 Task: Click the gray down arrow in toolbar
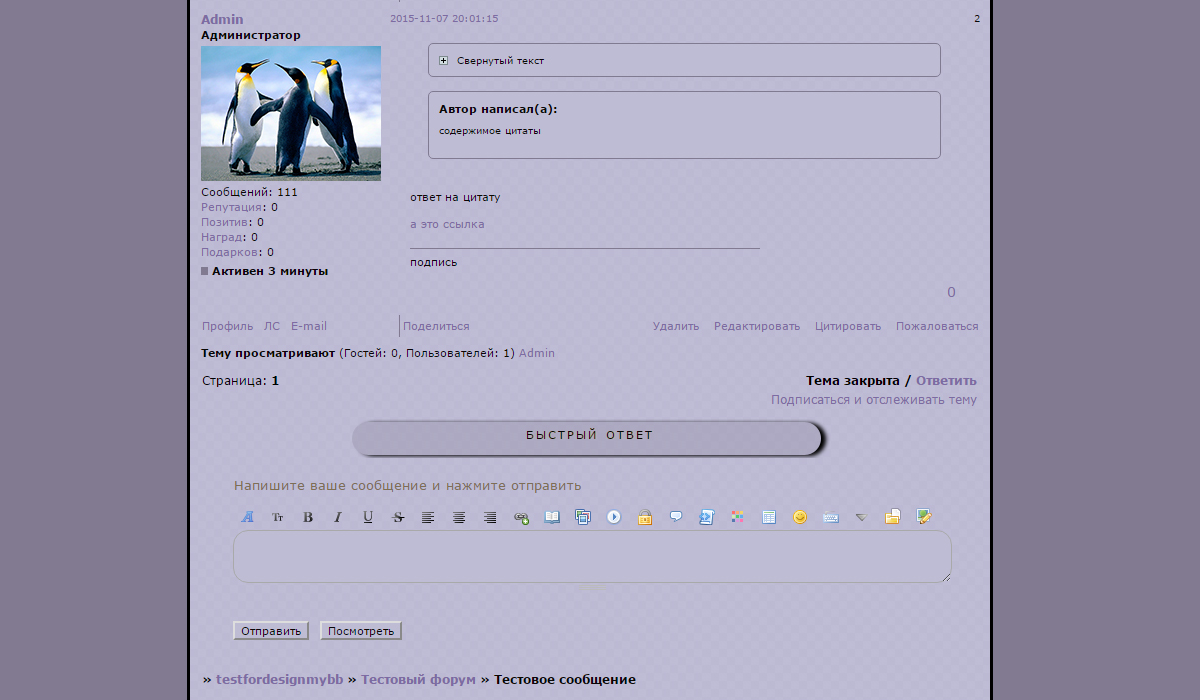click(x=860, y=517)
